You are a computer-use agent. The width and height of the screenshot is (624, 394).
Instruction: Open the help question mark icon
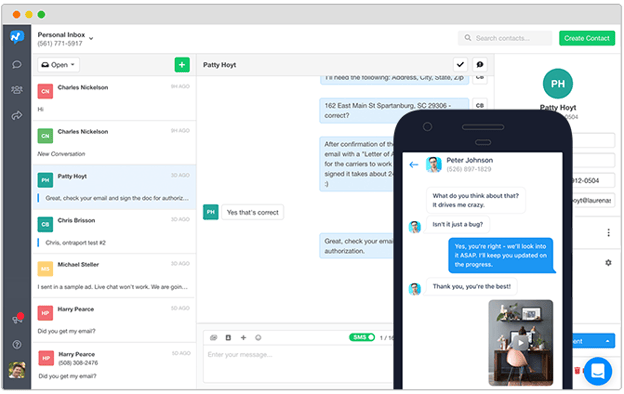point(17,345)
